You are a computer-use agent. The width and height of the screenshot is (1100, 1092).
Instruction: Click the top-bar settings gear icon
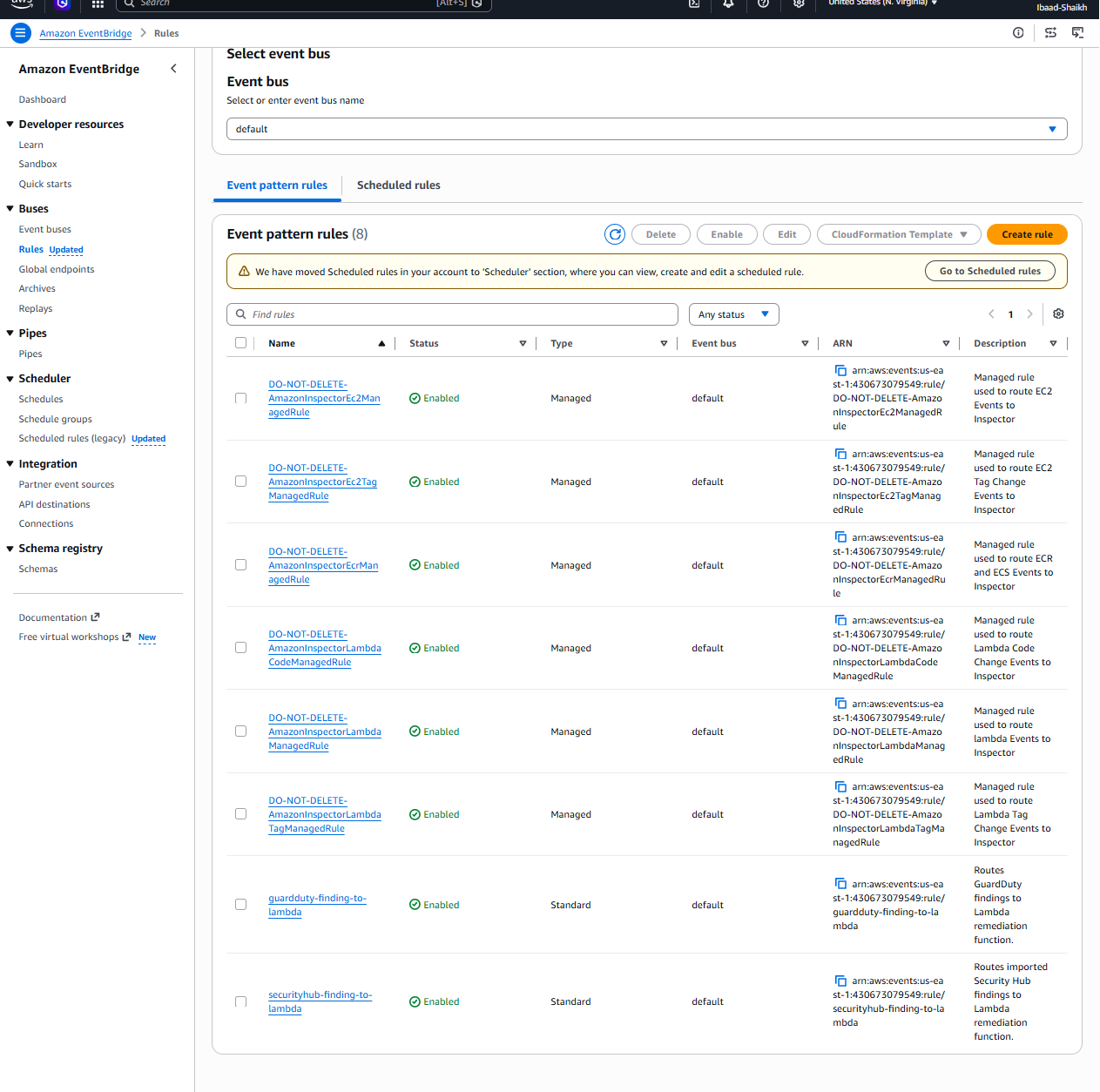[x=799, y=3]
